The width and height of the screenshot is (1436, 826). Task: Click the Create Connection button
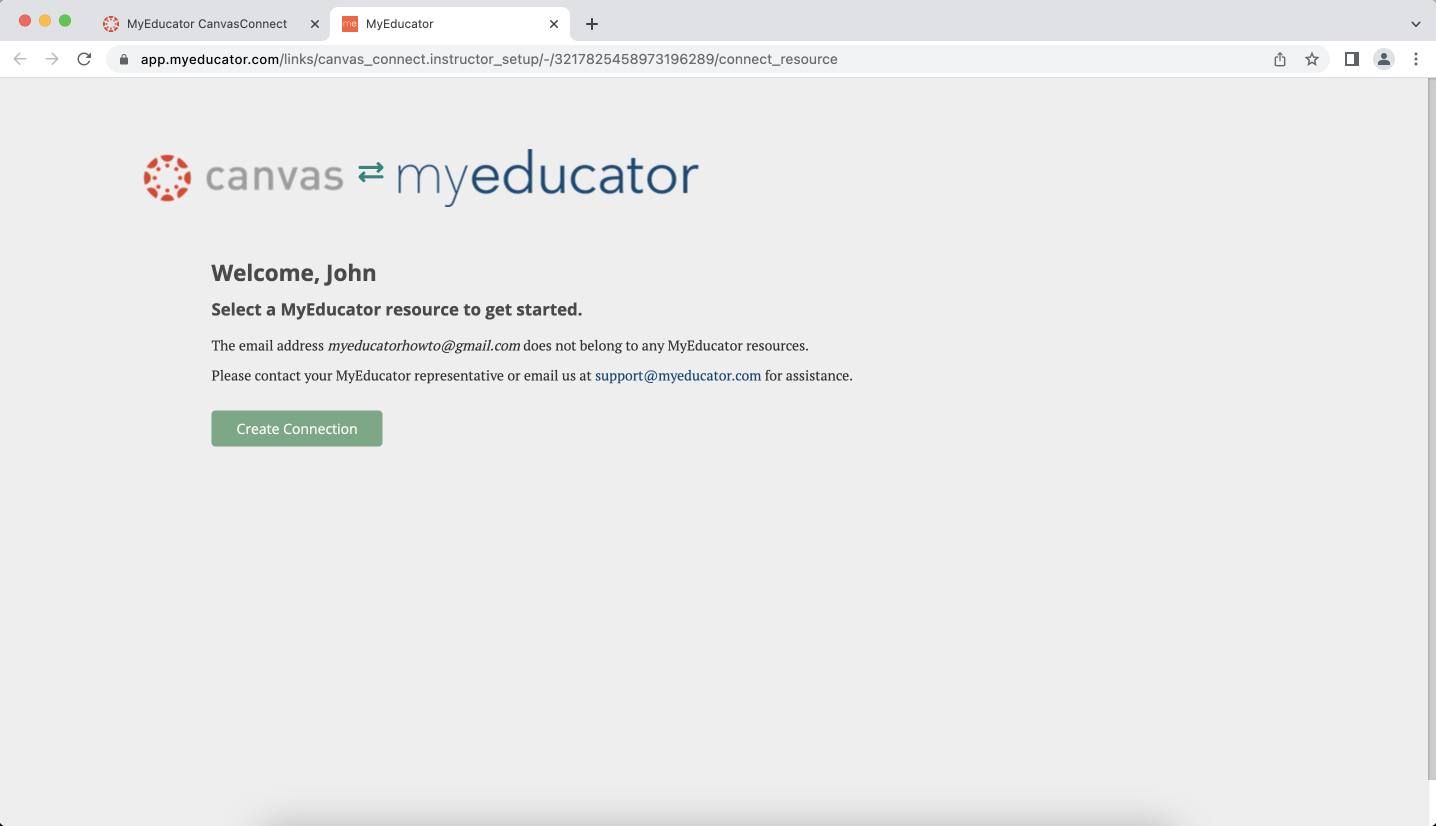[296, 428]
